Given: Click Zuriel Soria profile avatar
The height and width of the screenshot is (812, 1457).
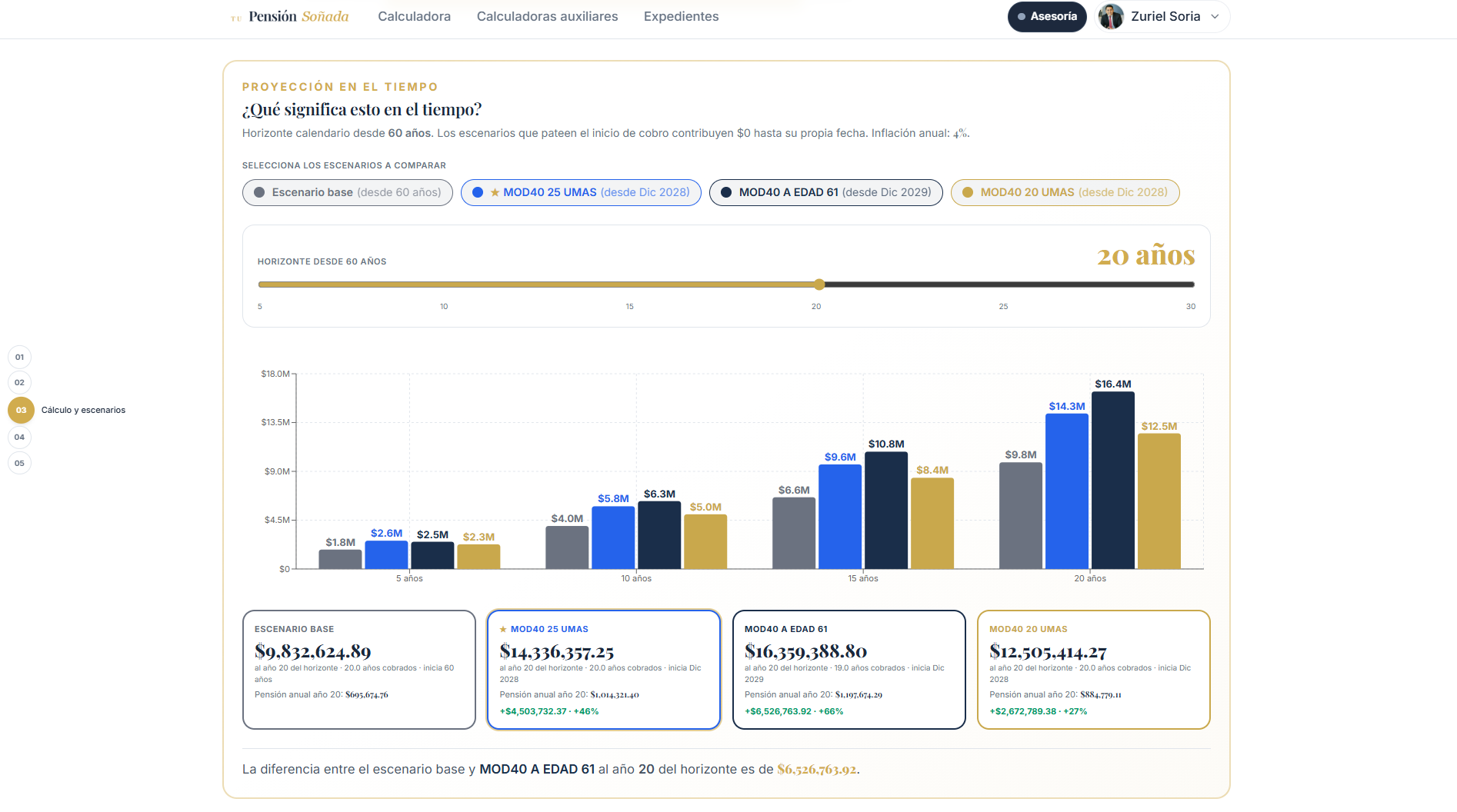Looking at the screenshot, I should click(1110, 17).
